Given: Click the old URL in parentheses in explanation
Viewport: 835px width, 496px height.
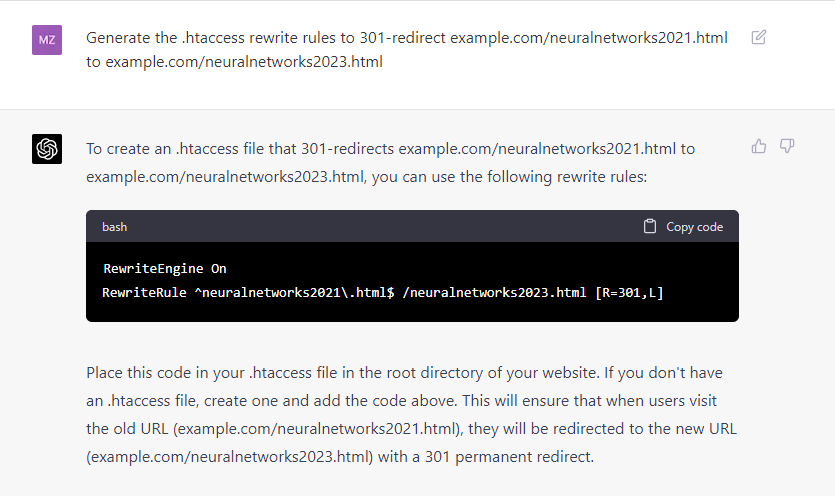Looking at the screenshot, I should click(317, 429).
